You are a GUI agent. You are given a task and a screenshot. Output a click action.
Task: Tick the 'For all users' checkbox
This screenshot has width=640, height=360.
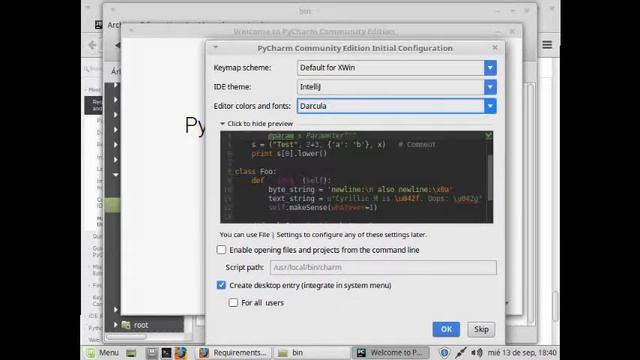(x=233, y=302)
